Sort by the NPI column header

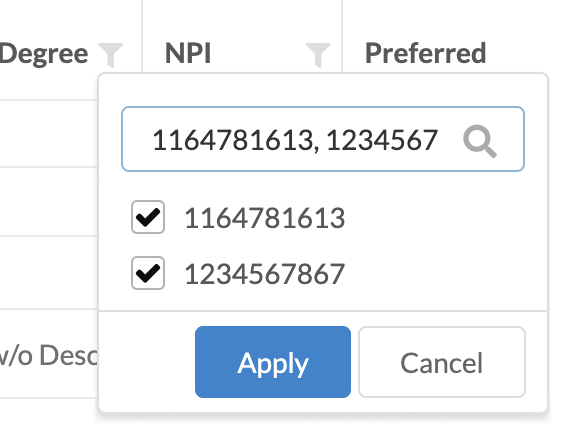pyautogui.click(x=188, y=54)
